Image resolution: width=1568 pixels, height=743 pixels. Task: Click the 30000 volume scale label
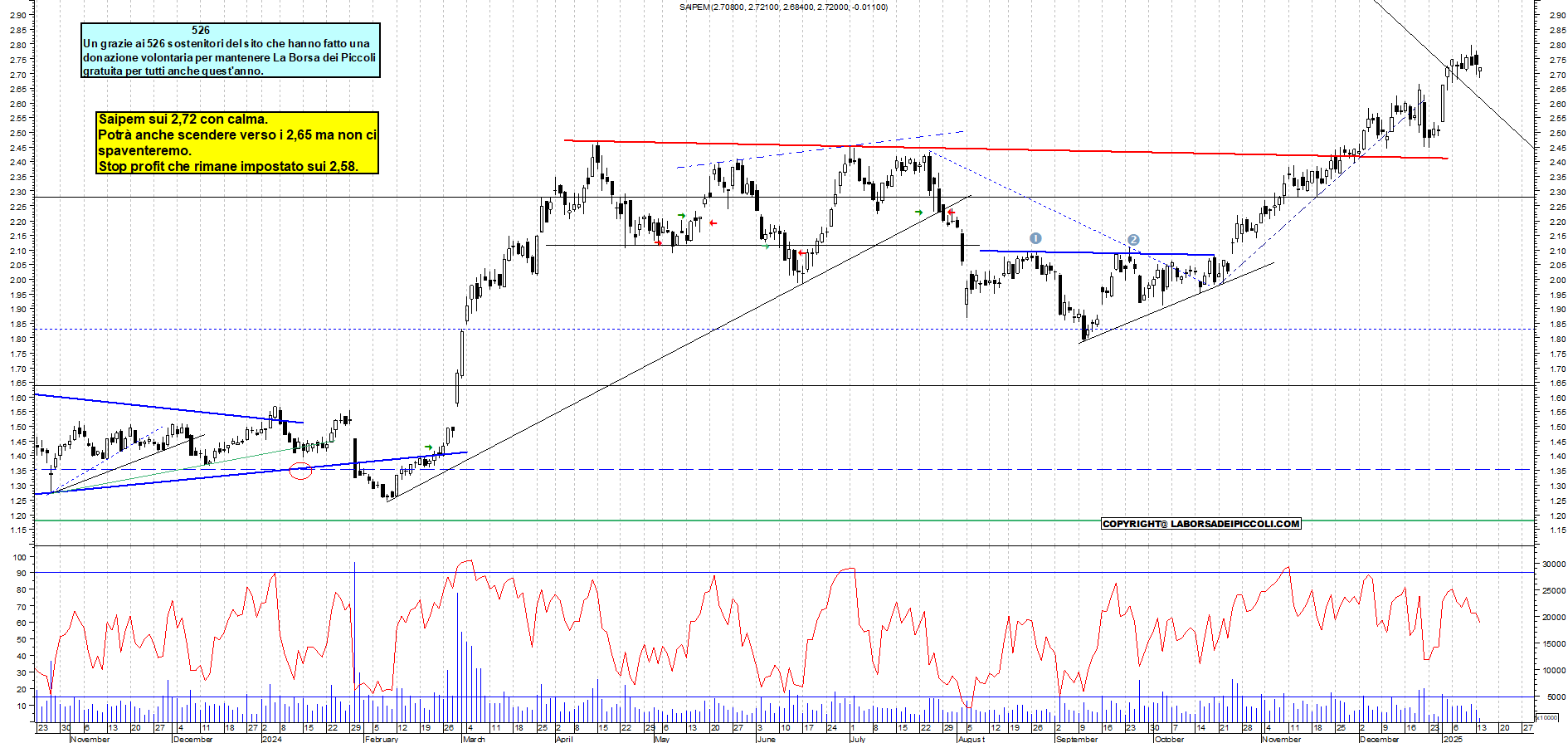tap(1553, 564)
